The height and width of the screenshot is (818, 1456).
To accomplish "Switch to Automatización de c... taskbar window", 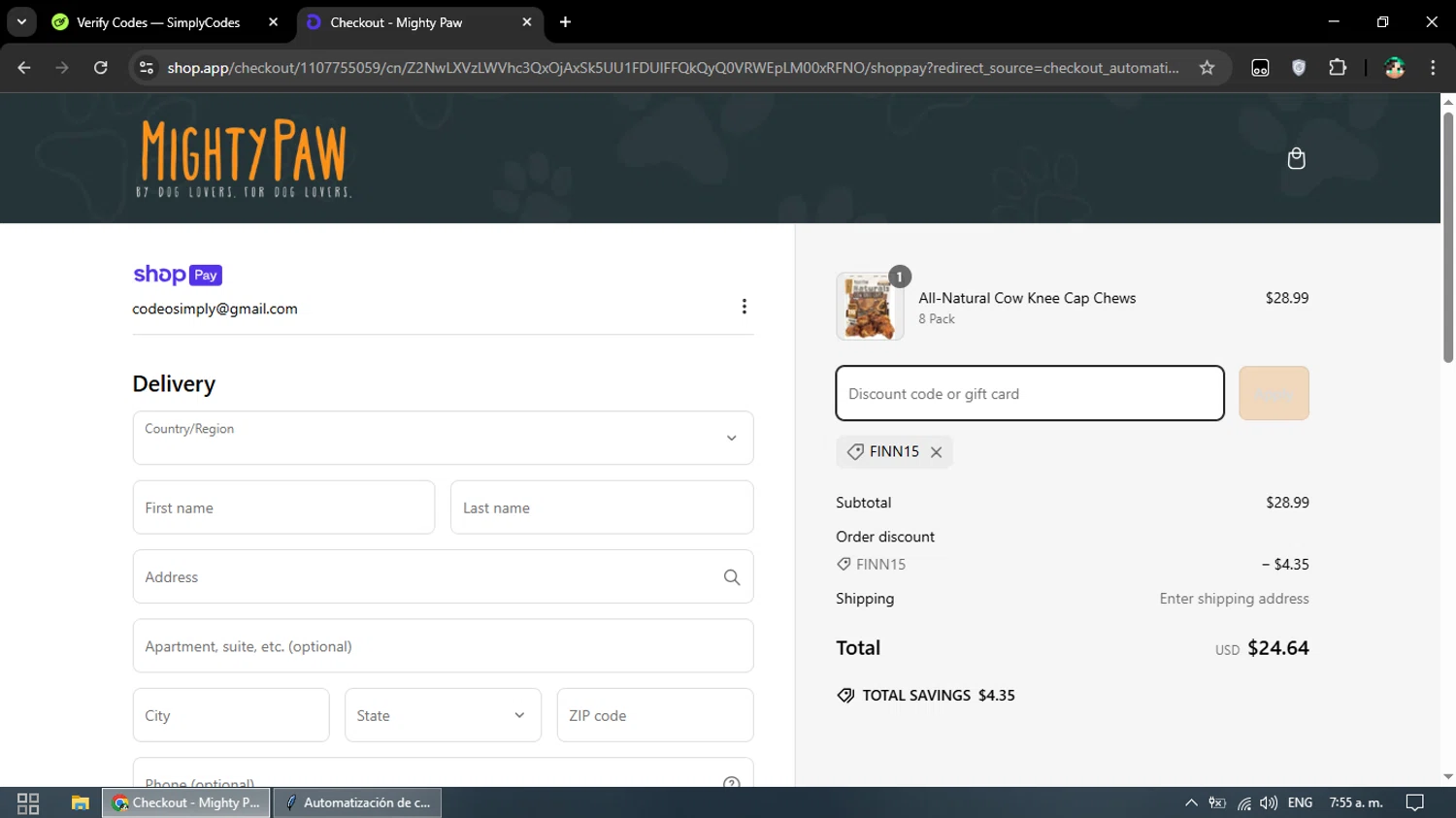I will pyautogui.click(x=358, y=803).
